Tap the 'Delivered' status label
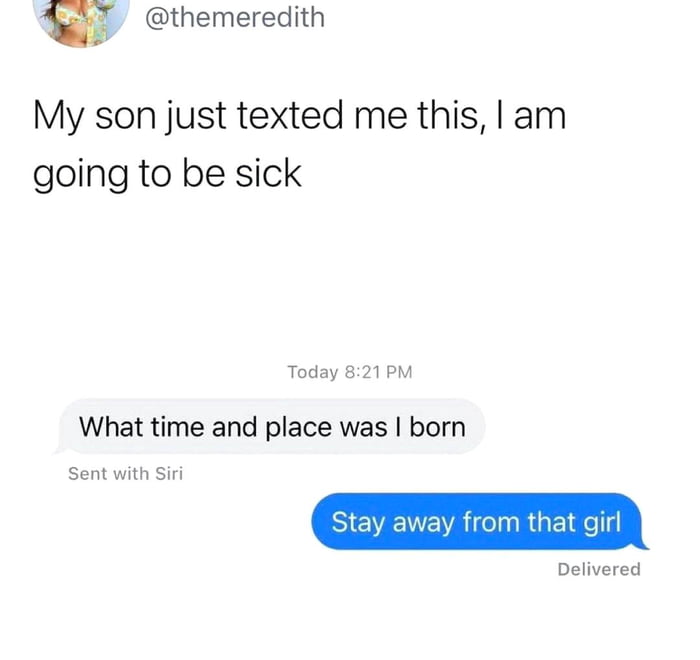Image resolution: width=700 pixels, height=660 pixels. click(599, 569)
